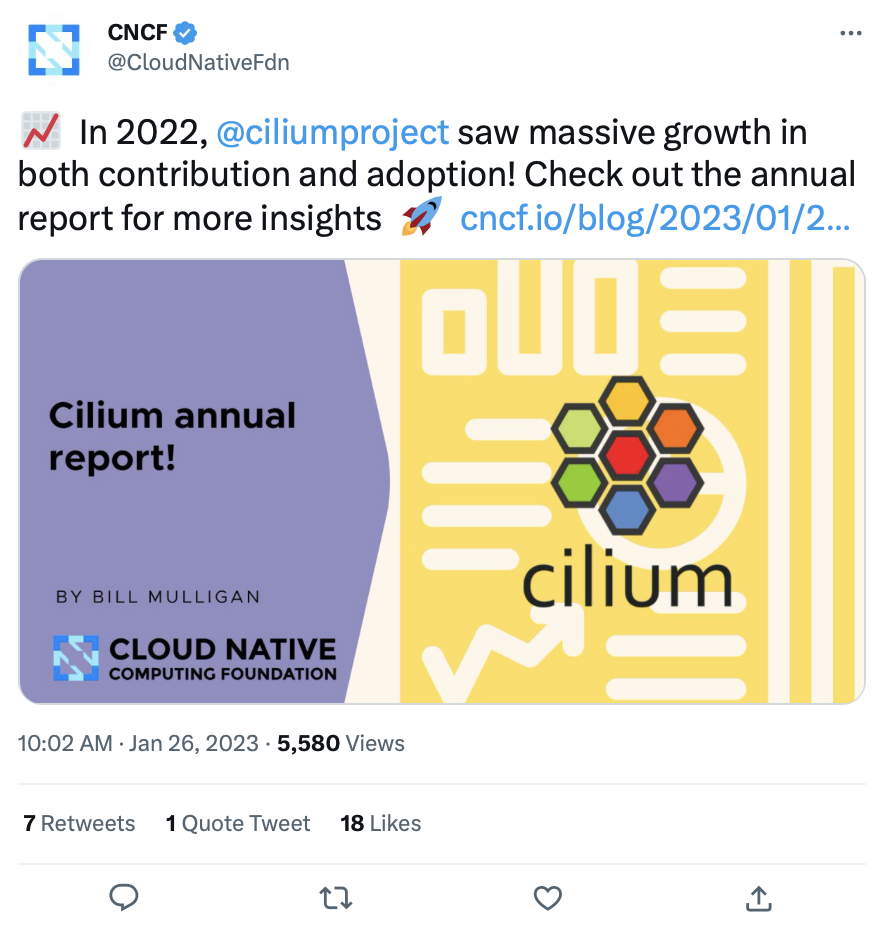Open the share upload icon

759,898
